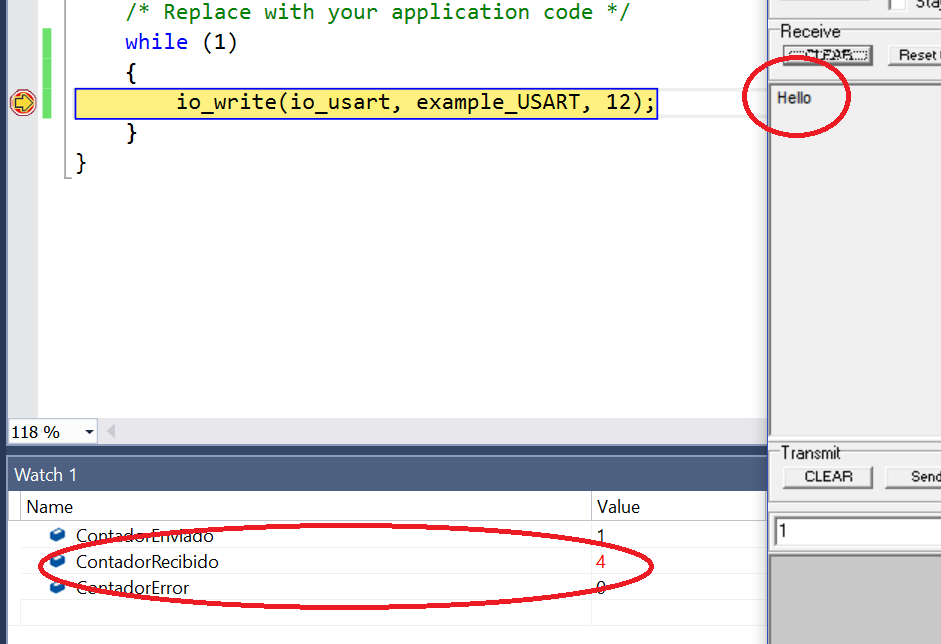Select the ContadorRecibido watch variable
941x644 pixels.
coord(147,562)
